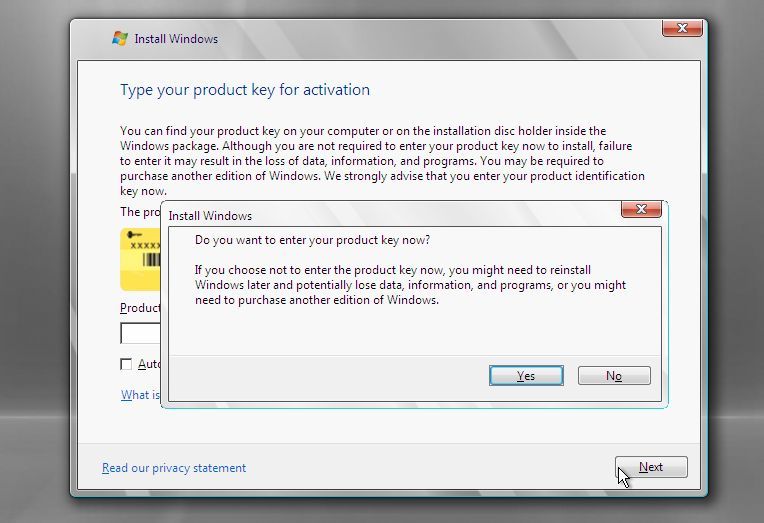
Task: Click No in the product key dialog
Action: click(x=614, y=376)
